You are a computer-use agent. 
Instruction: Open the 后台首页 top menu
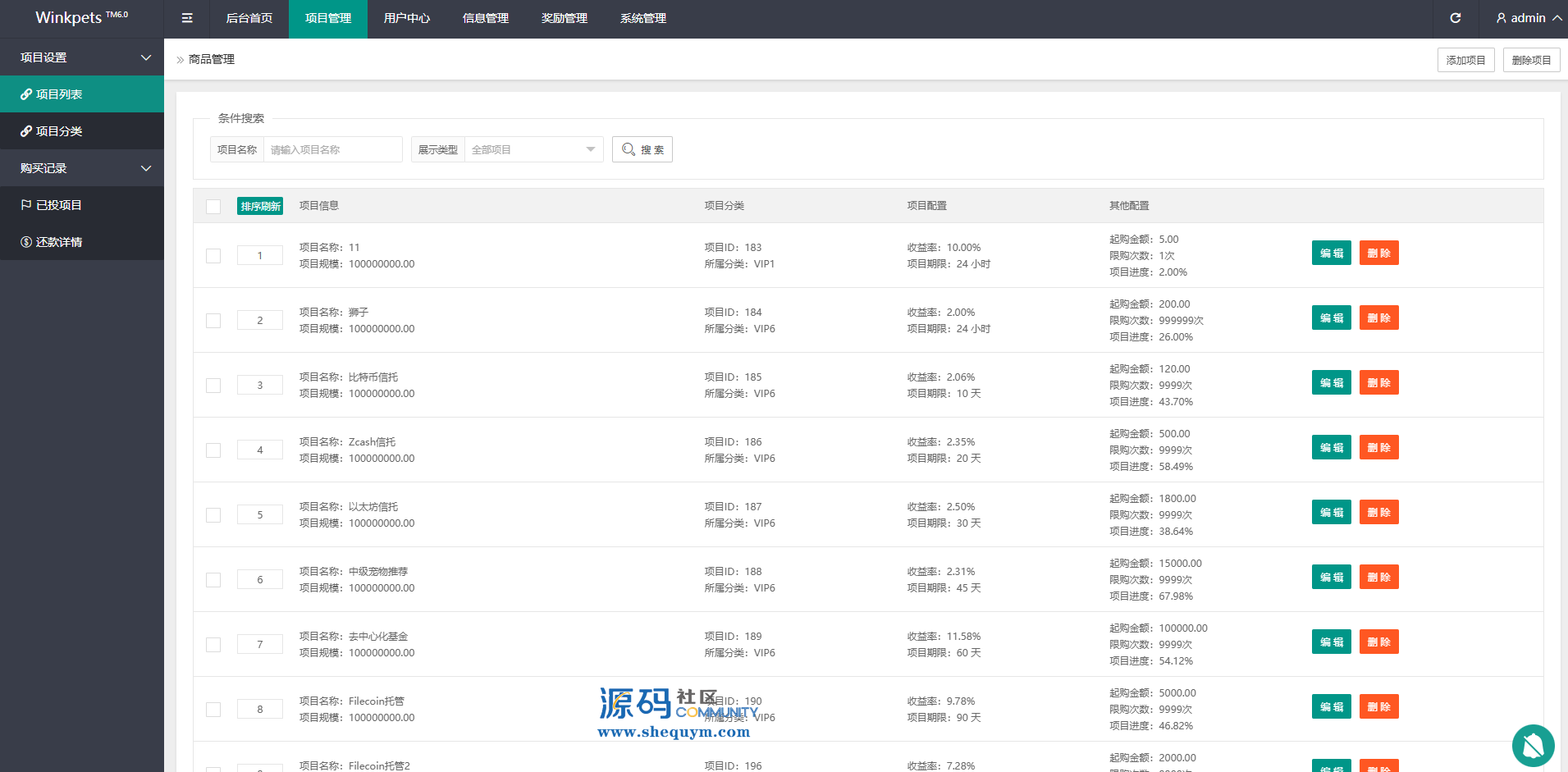coord(249,18)
